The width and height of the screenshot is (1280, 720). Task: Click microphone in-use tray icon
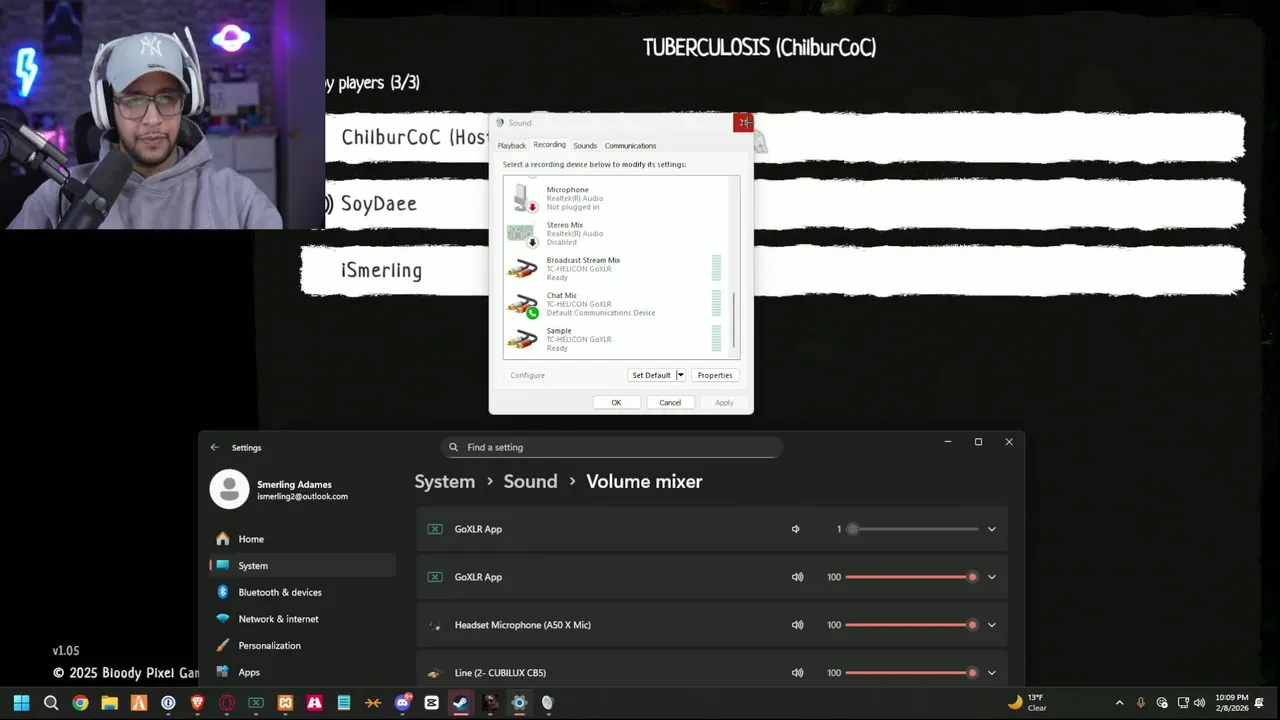[1141, 703]
